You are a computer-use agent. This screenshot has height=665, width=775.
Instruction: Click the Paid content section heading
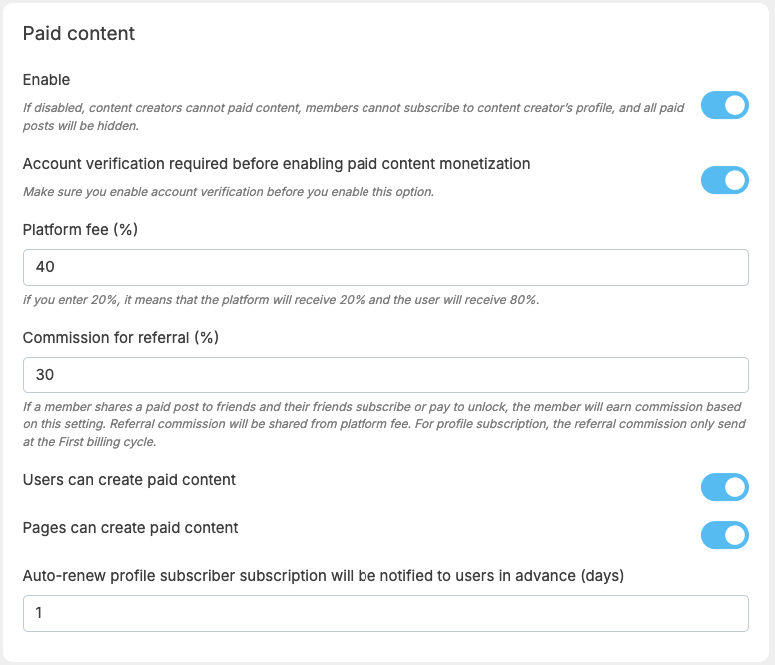[79, 34]
